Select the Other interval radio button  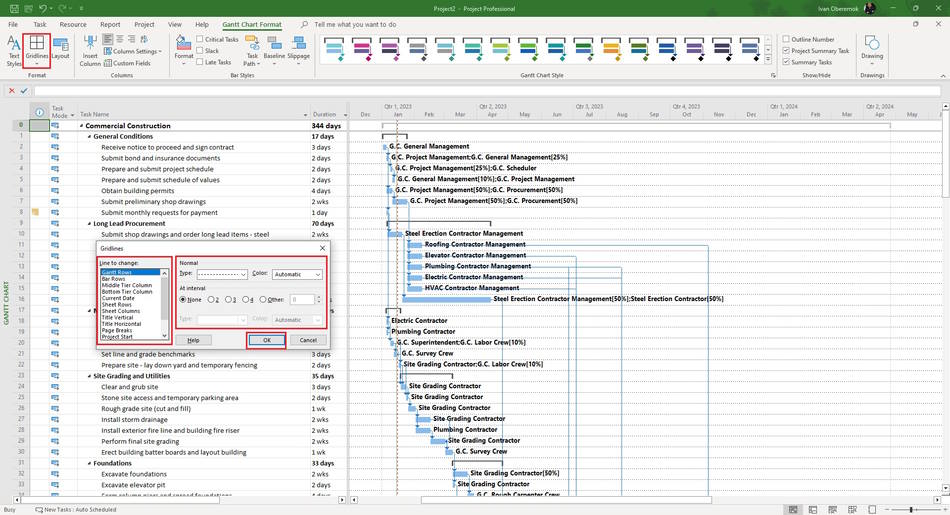(x=263, y=299)
